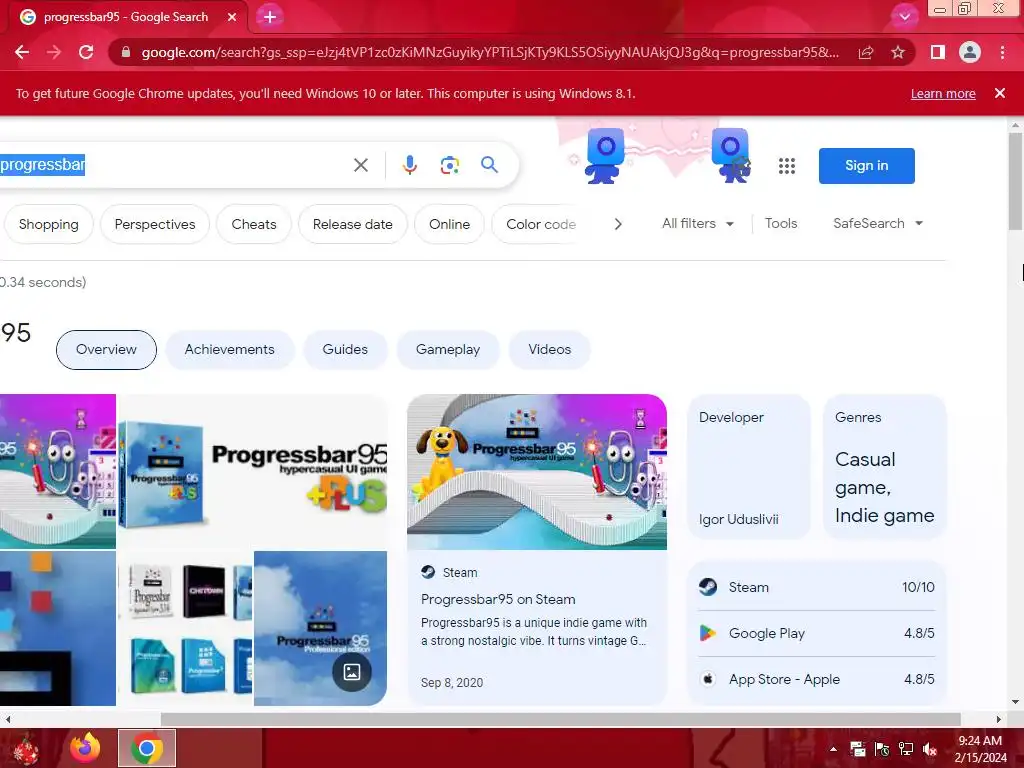Image resolution: width=1024 pixels, height=768 pixels.
Task: Click the view images gallery icon
Action: 352,672
